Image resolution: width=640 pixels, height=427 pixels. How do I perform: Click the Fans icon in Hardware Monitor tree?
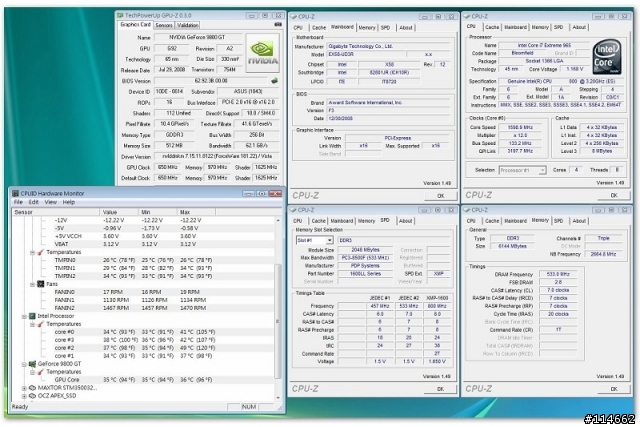click(x=40, y=284)
